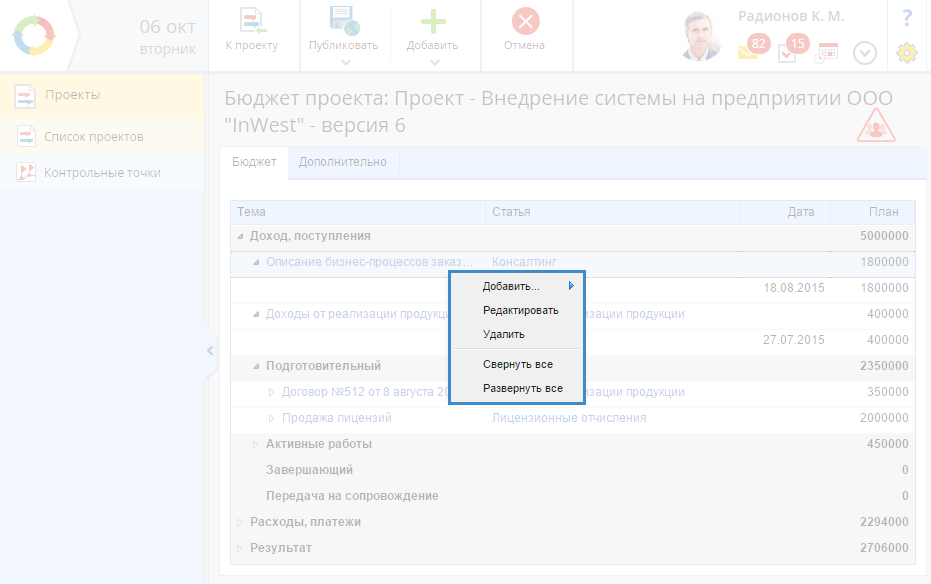This screenshot has width=931, height=584.
Task: Click the 'К проекту' toolbar icon
Action: (x=251, y=22)
